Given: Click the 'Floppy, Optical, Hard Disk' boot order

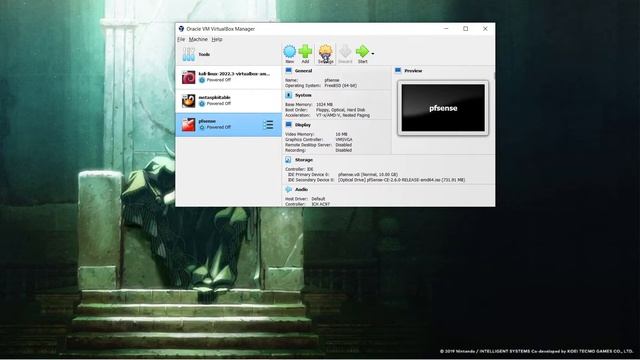Looking at the screenshot, I should 340,110.
